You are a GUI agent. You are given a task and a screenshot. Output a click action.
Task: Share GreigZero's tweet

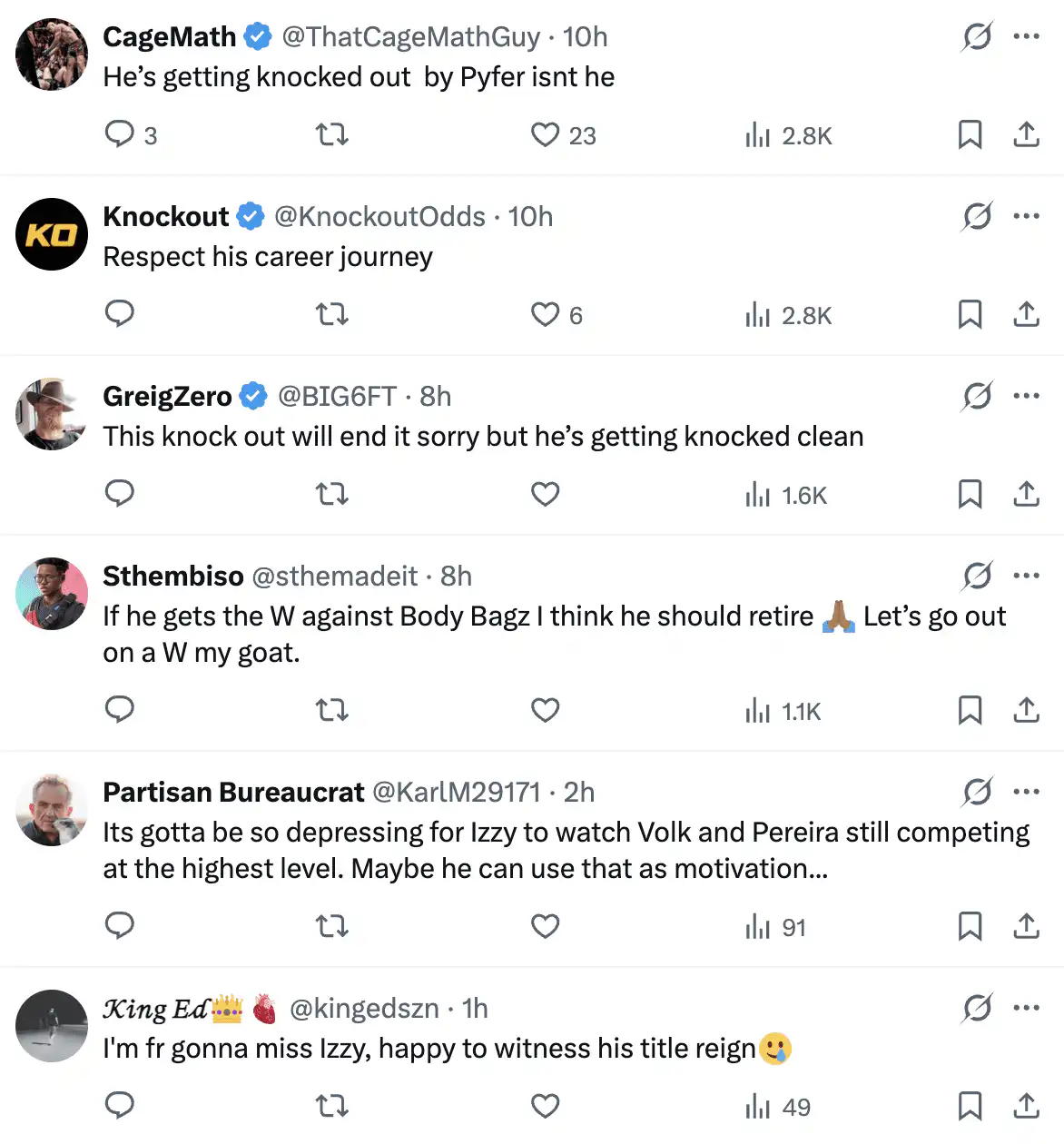(x=1026, y=494)
